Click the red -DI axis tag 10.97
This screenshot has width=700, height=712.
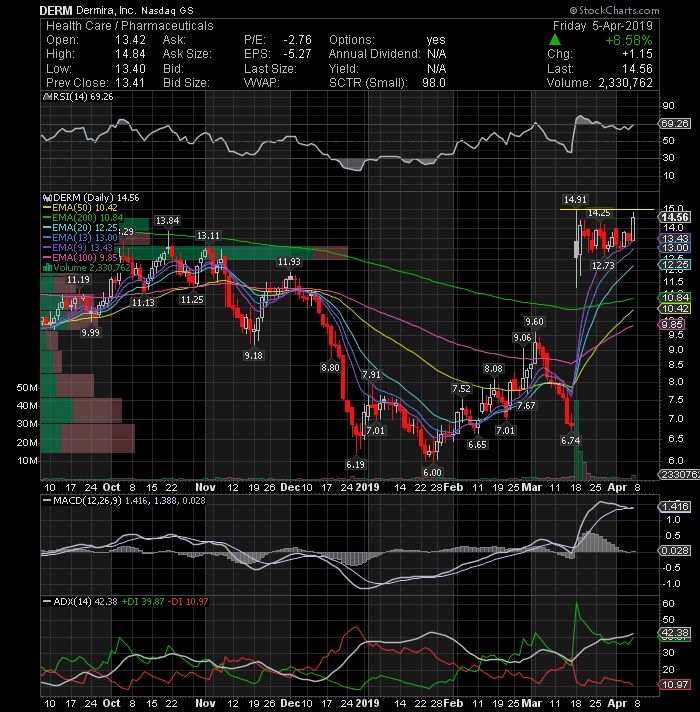point(675,684)
